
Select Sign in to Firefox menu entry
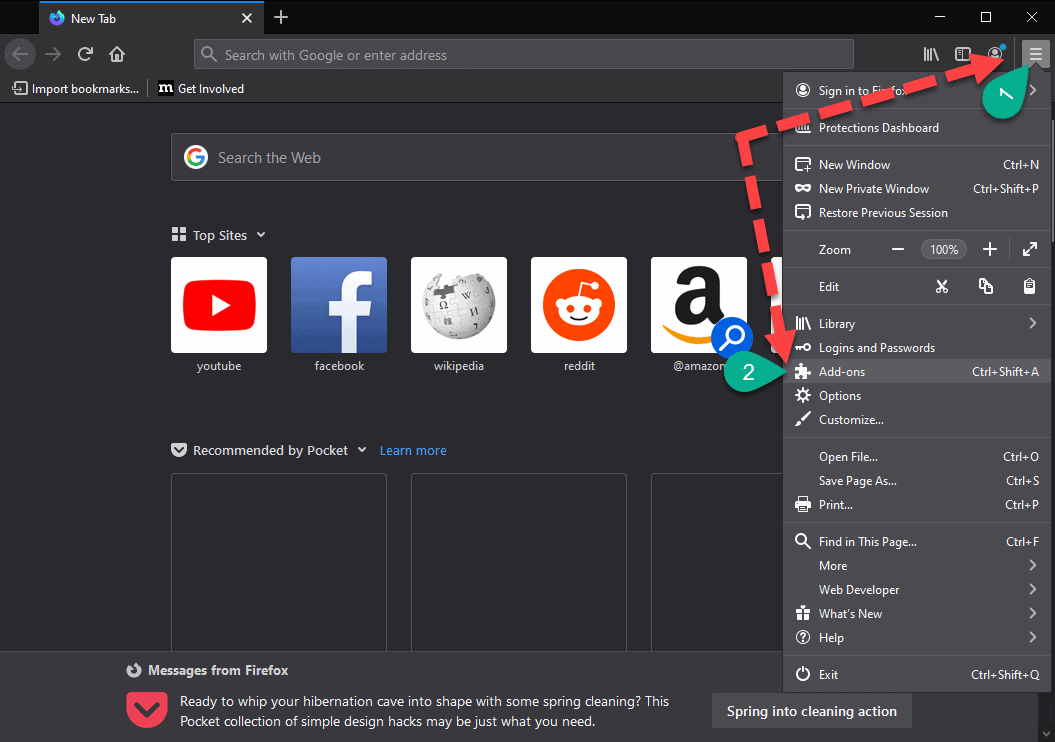[x=916, y=90]
